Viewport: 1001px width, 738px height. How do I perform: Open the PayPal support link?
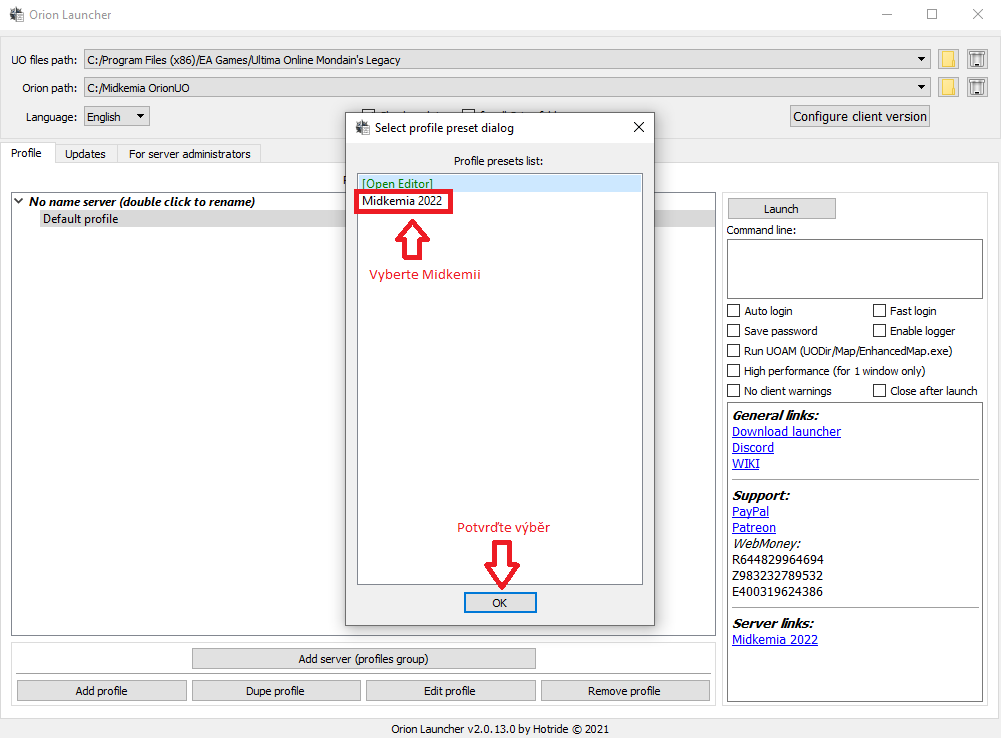click(750, 511)
